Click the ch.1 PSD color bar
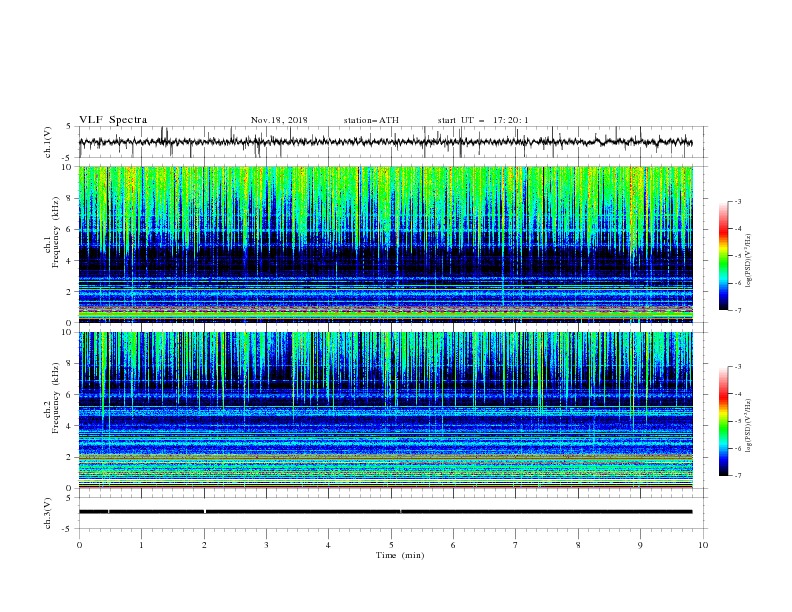Viewport: 792px width, 612px height. 724,256
